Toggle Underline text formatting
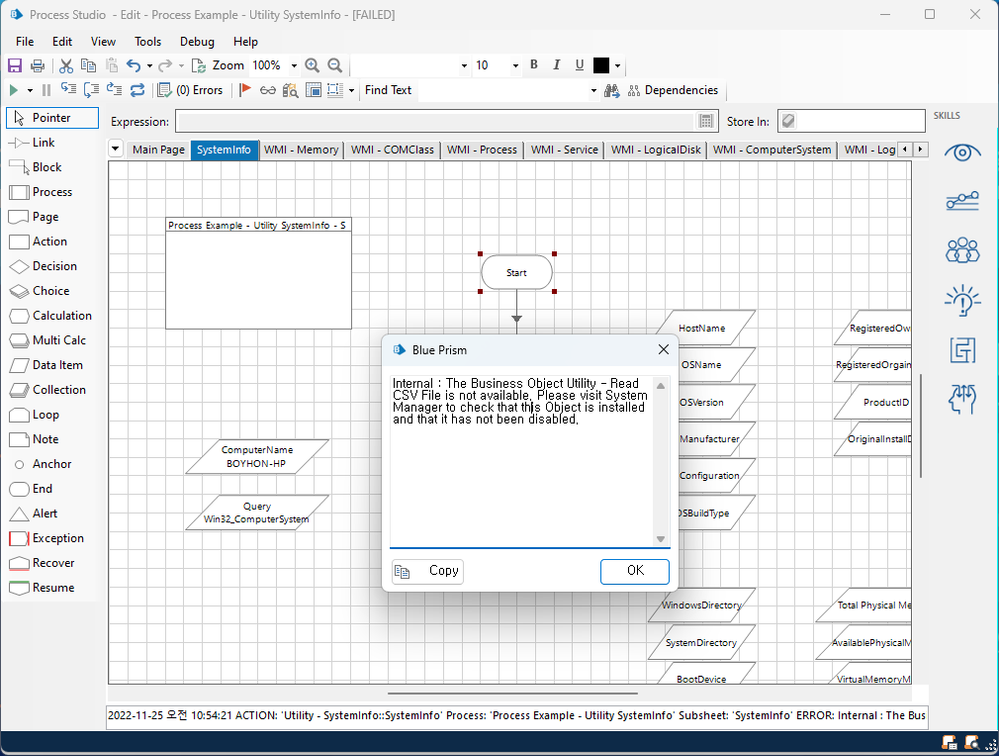Screen dimensions: 999x756 pos(580,65)
